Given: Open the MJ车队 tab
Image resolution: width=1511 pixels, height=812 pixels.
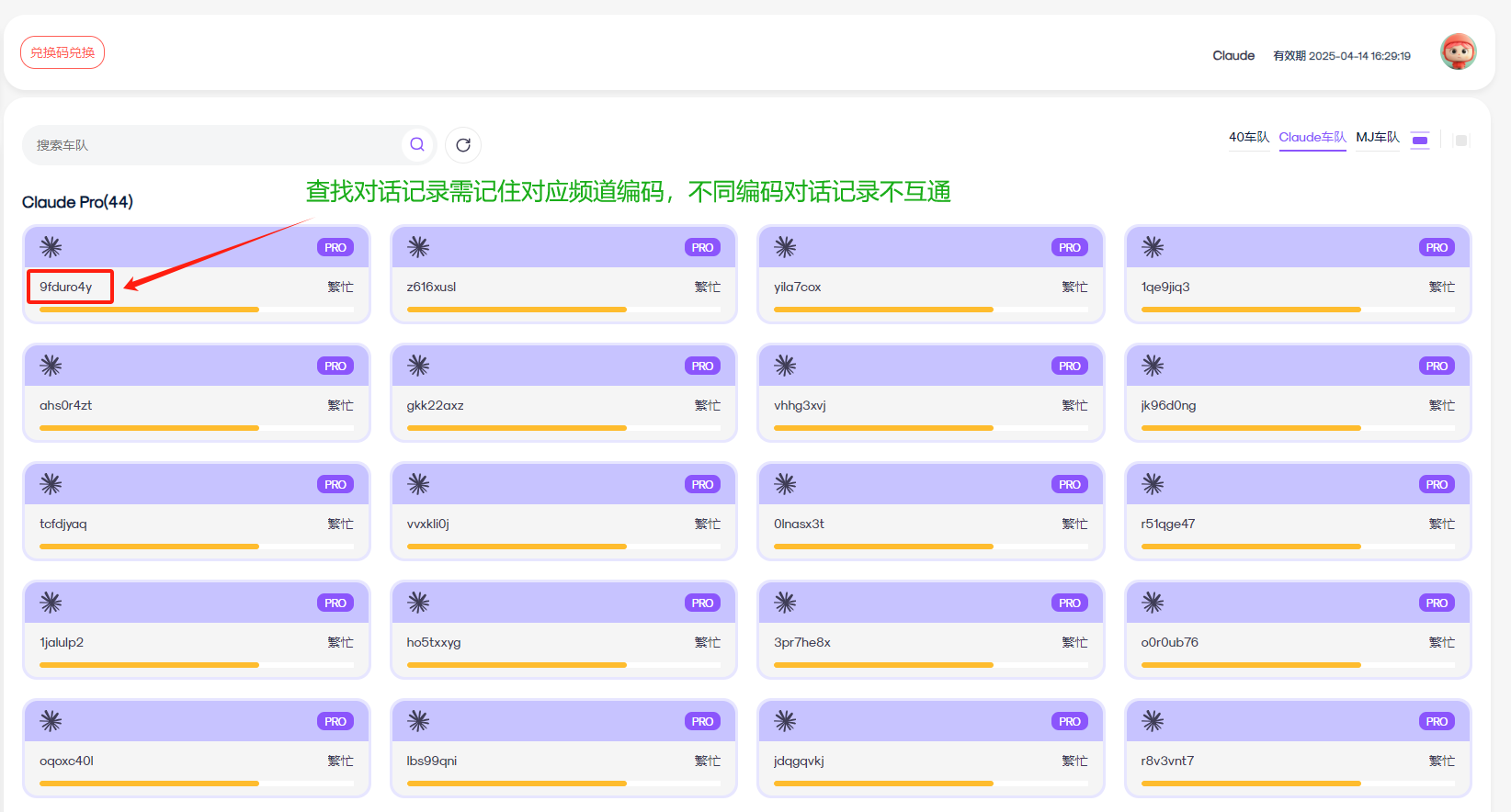Looking at the screenshot, I should pos(1378,137).
